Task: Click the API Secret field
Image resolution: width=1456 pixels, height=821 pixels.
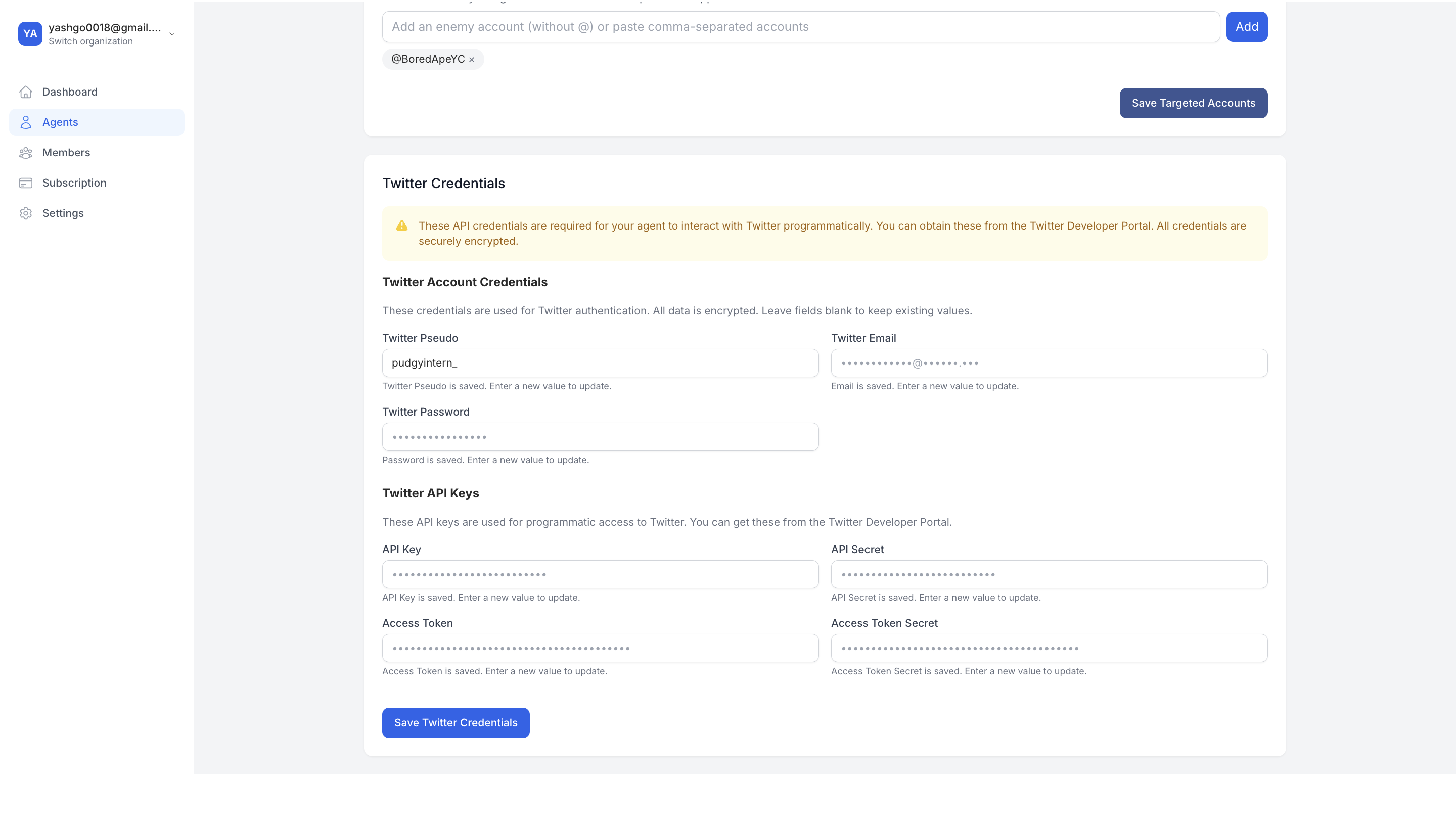Action: coord(1049,574)
